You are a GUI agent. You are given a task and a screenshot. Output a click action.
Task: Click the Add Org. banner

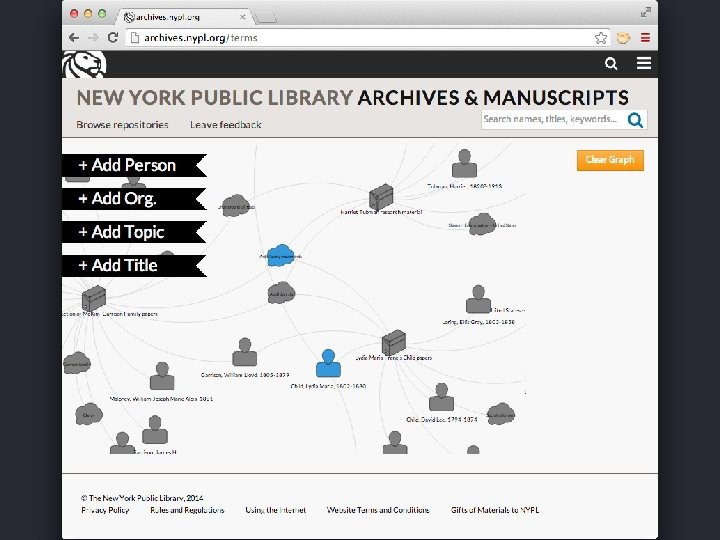tap(134, 199)
